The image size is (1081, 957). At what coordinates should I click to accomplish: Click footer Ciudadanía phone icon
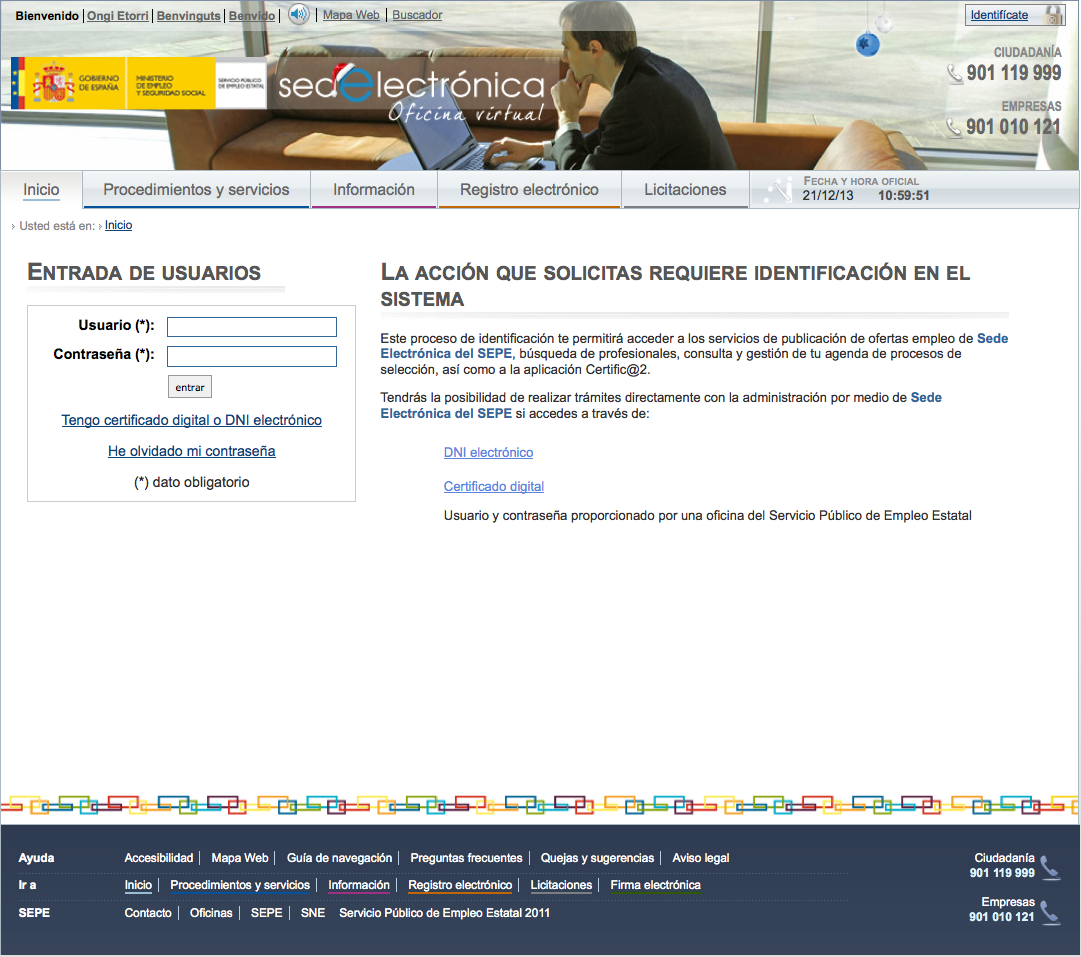[x=1050, y=867]
